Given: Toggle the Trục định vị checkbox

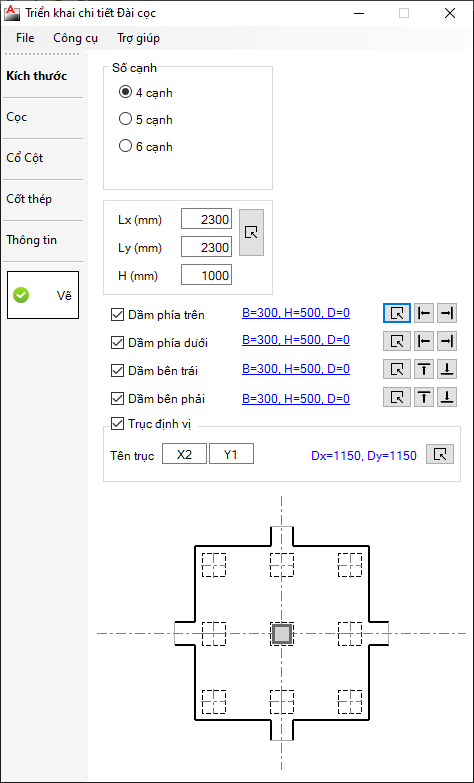Looking at the screenshot, I should click(x=117, y=424).
